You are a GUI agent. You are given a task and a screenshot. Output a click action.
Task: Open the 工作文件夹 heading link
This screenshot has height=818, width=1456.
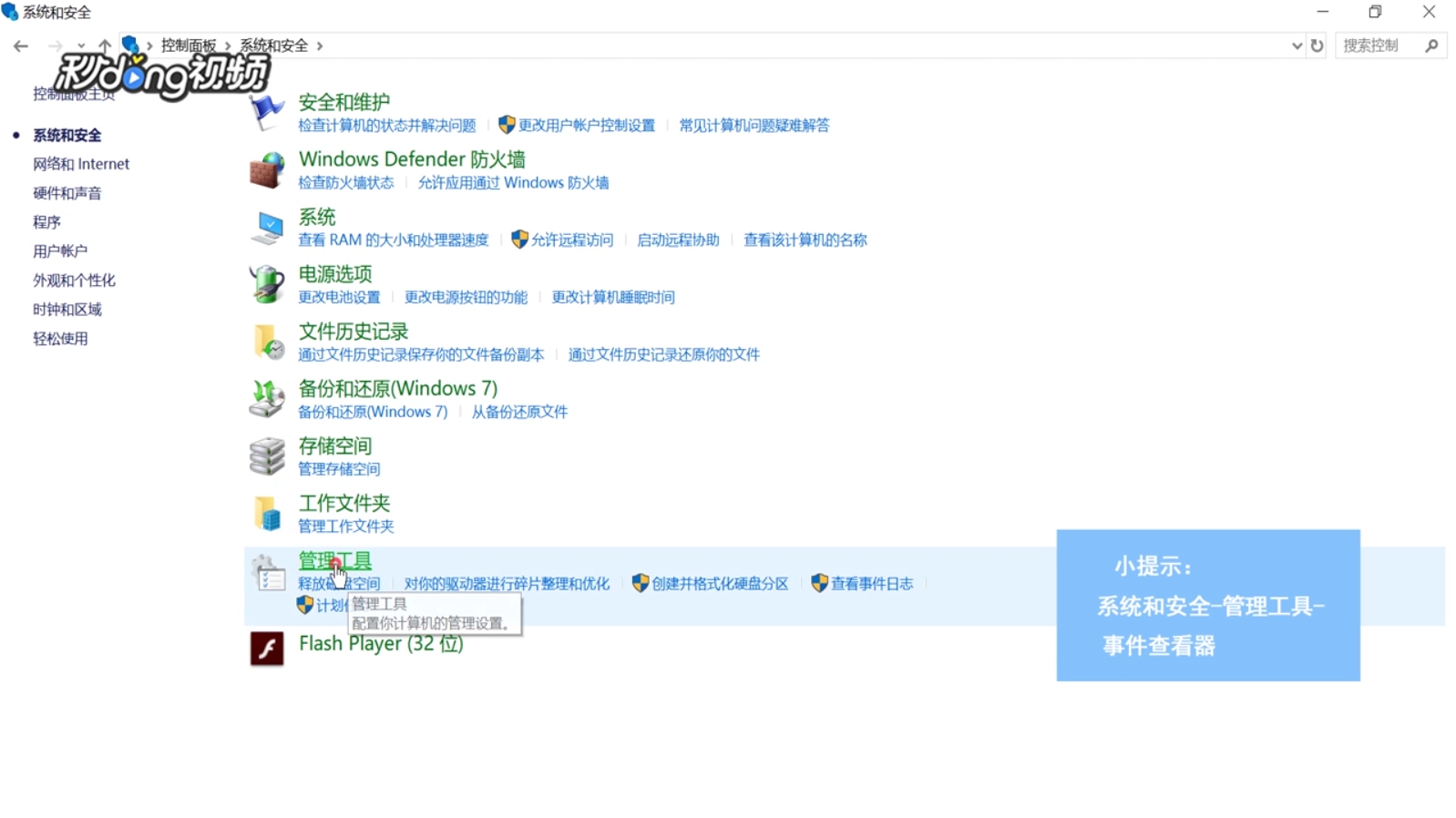click(x=344, y=504)
